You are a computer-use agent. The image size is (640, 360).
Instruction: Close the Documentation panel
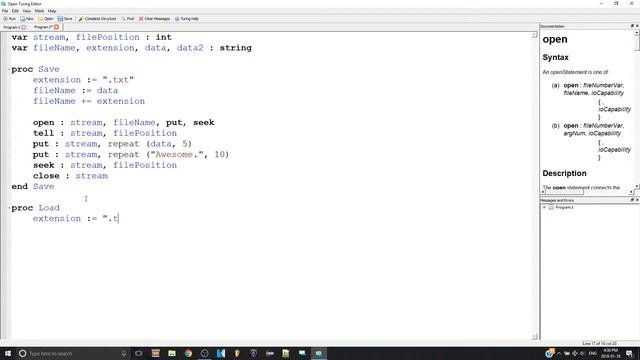(637, 26)
